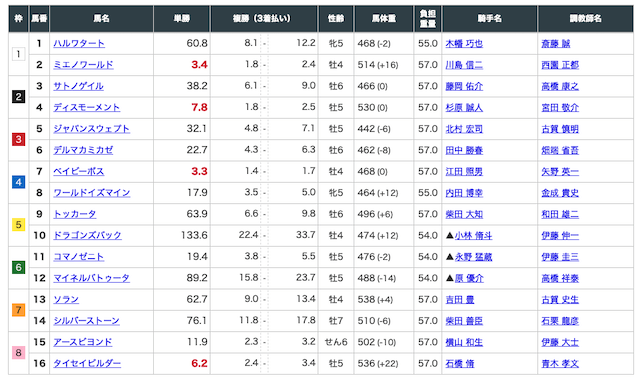Open jockey 吉田 豊 profile link
This screenshot has width=640, height=378.
[x=460, y=300]
